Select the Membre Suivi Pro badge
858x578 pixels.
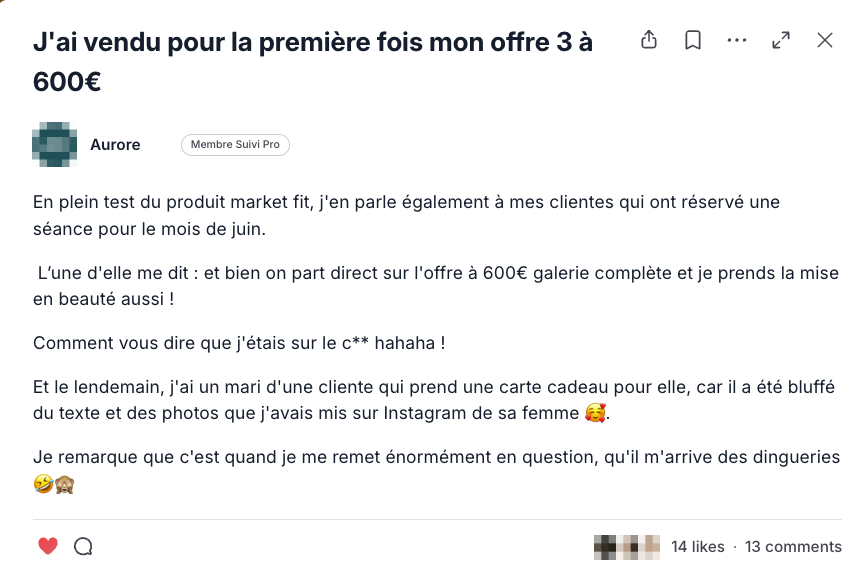pos(235,144)
